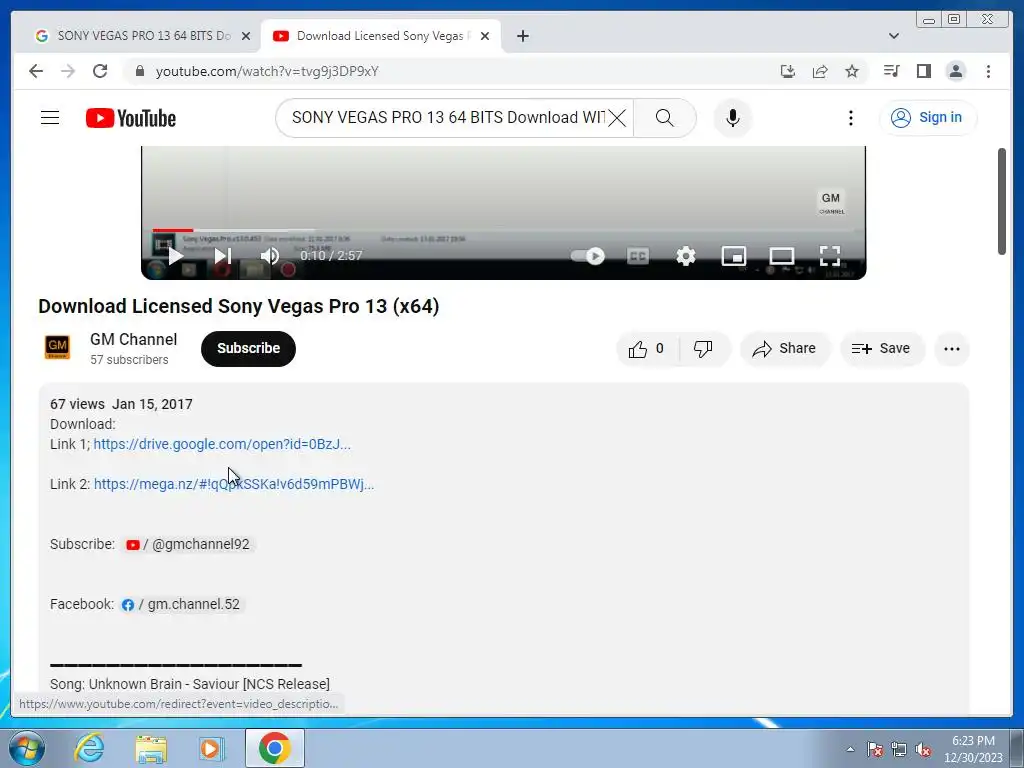
Task: Search with voice microphone button
Action: tap(733, 118)
